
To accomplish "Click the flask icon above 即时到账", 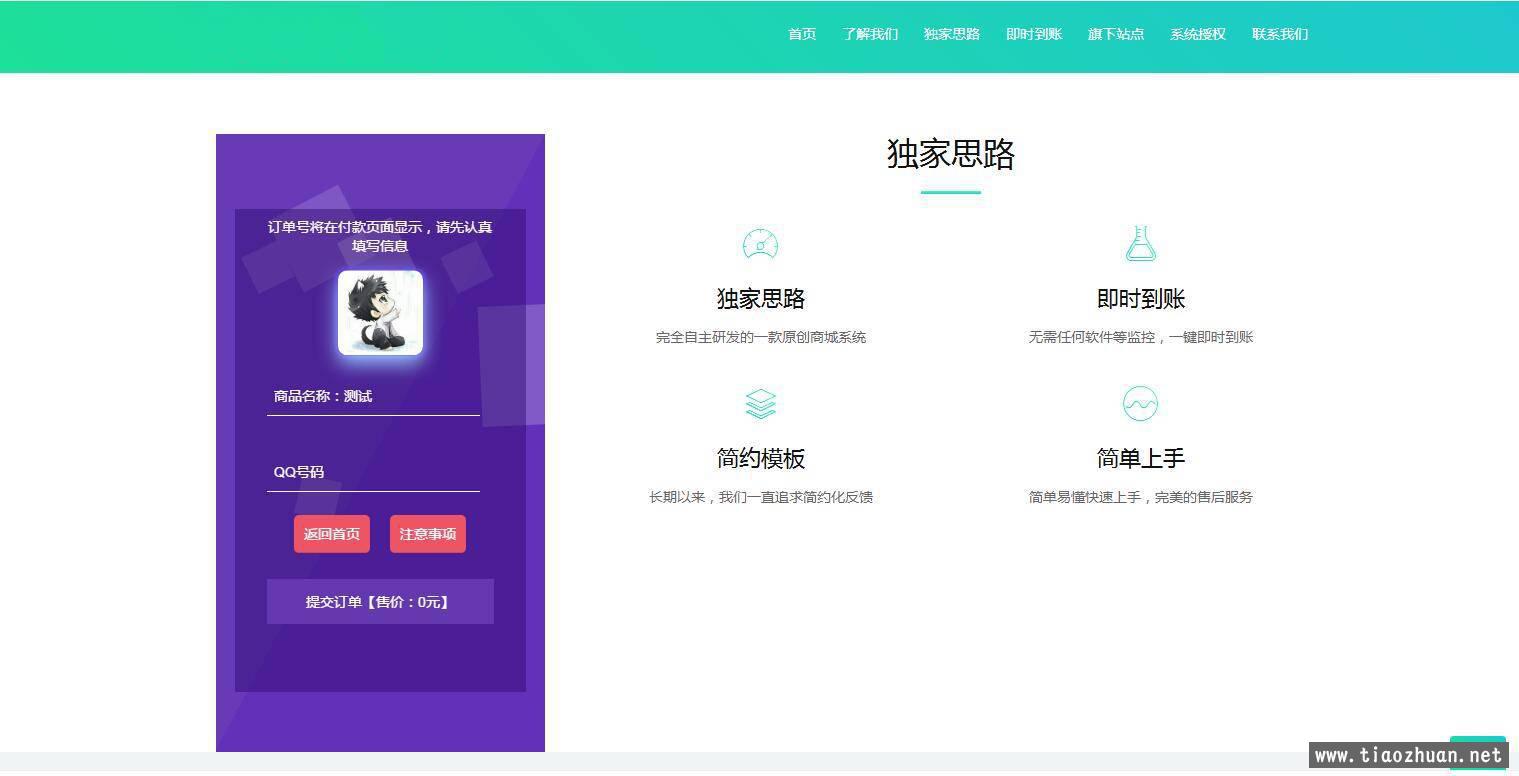I will 1140,244.
